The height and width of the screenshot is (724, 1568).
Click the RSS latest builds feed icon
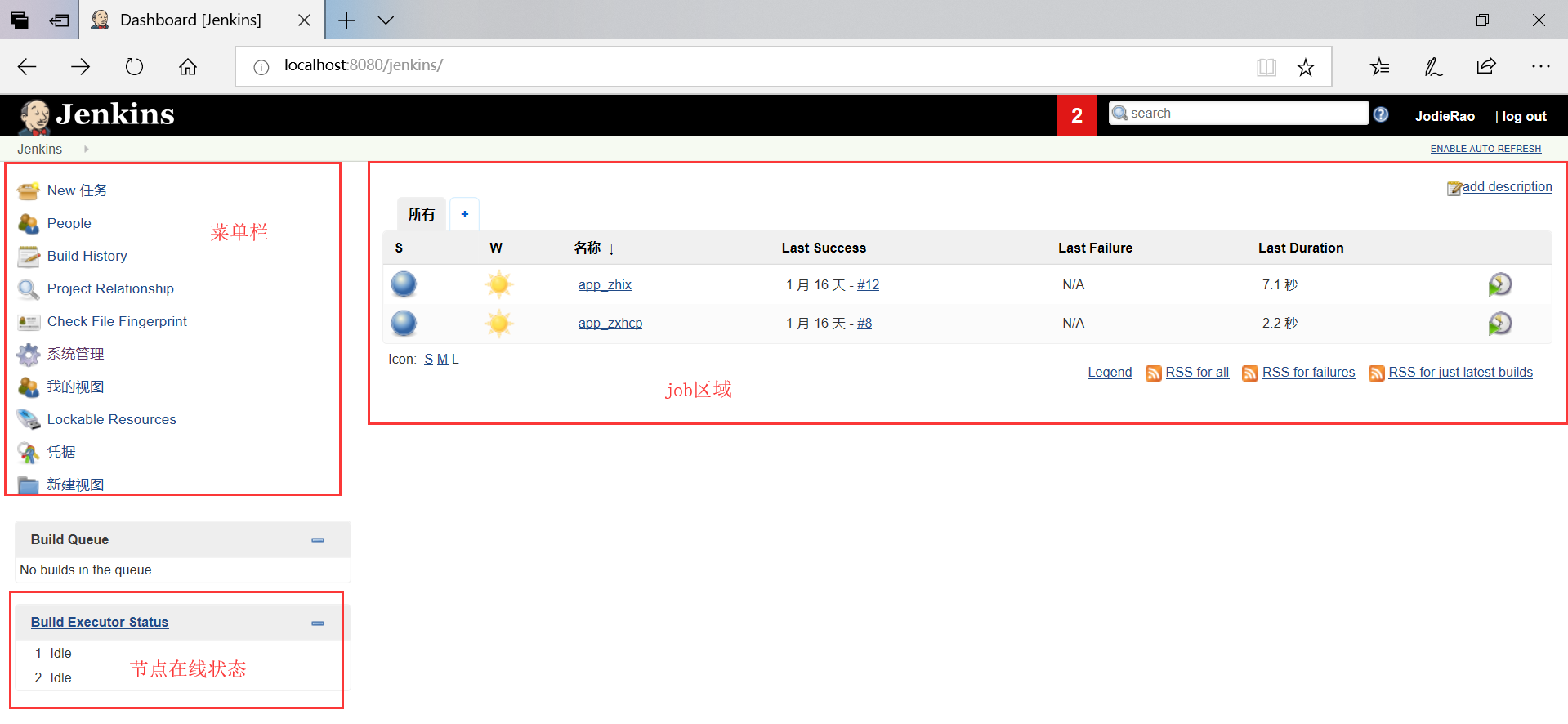[x=1377, y=373]
